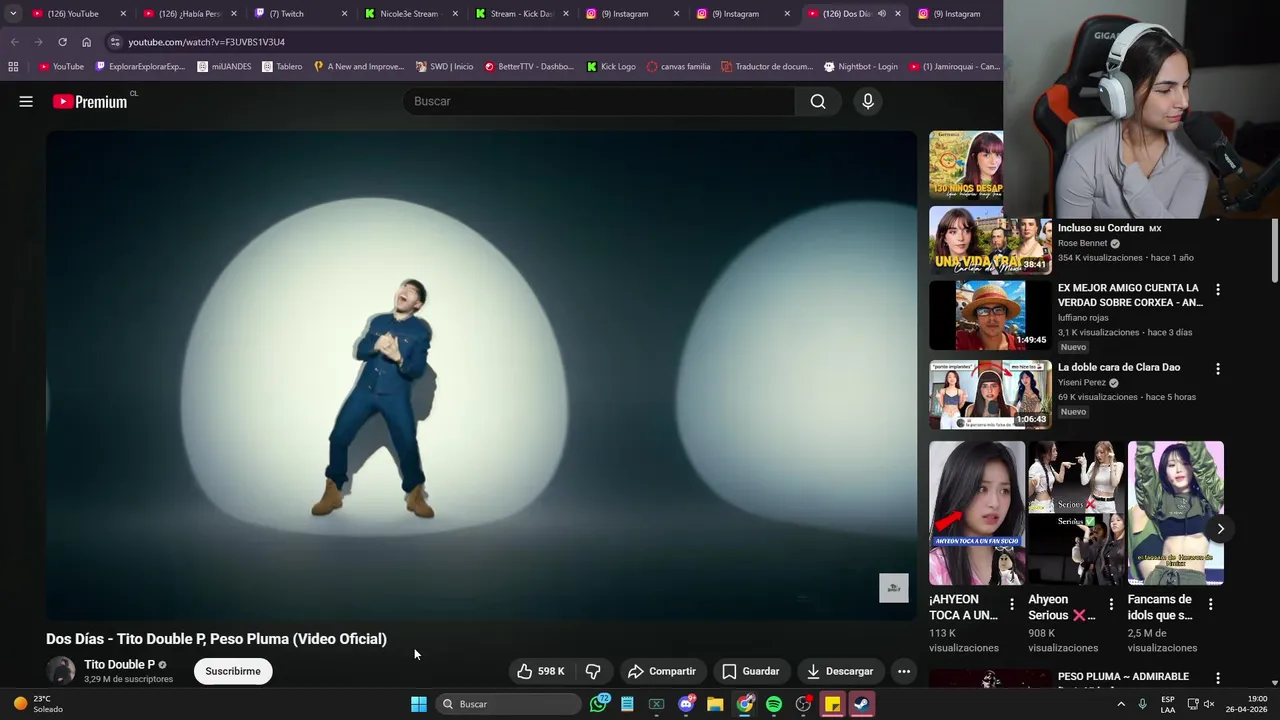Open options for PESO PLUMA ADMIRABLE video
The height and width of the screenshot is (720, 1280).
pos(1217,678)
